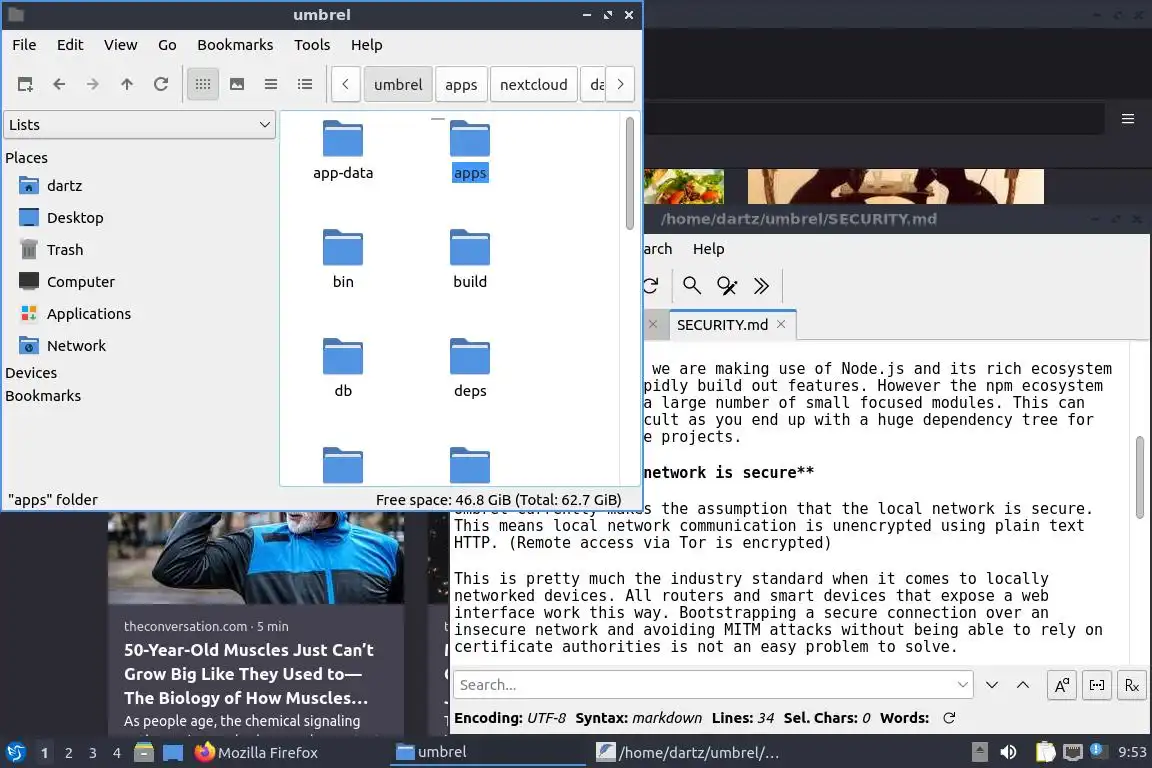
Task: Switch to the SECURITY.md tab
Action: (721, 325)
